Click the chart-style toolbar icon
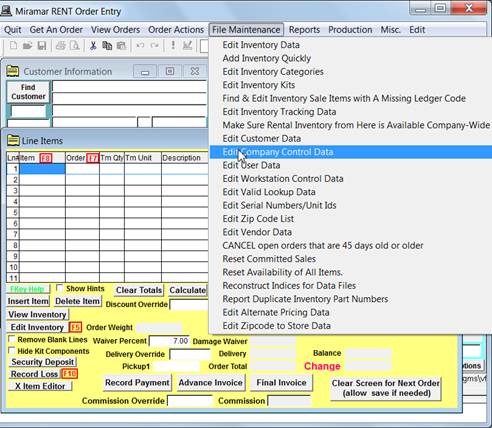 click(187, 45)
